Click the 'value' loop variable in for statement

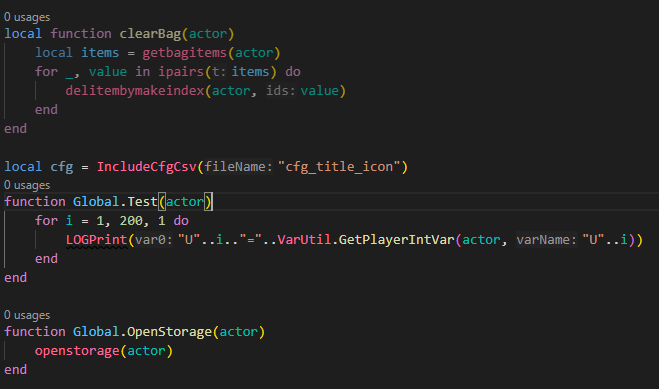[108, 71]
